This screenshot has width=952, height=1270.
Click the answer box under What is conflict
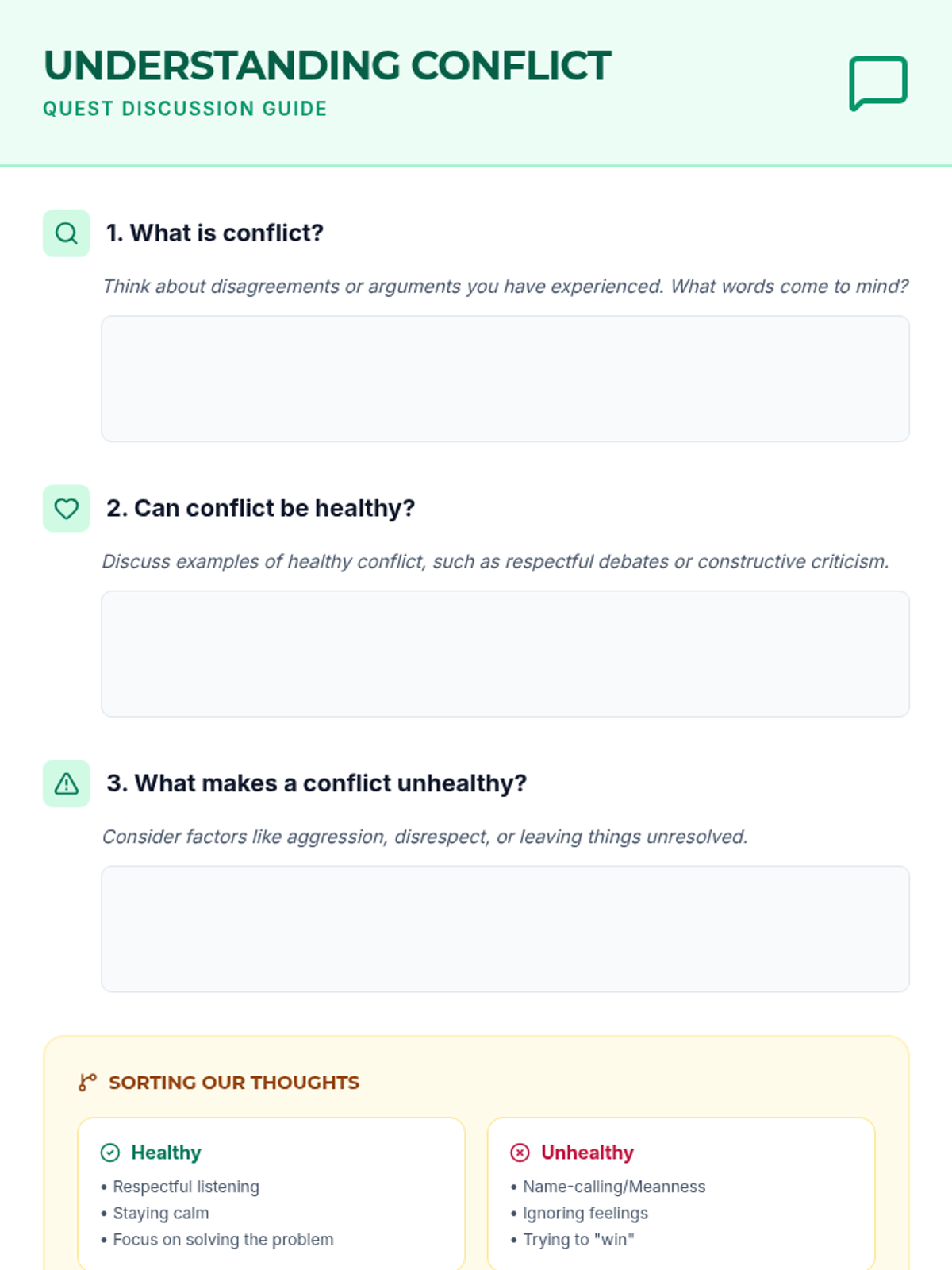(x=505, y=379)
